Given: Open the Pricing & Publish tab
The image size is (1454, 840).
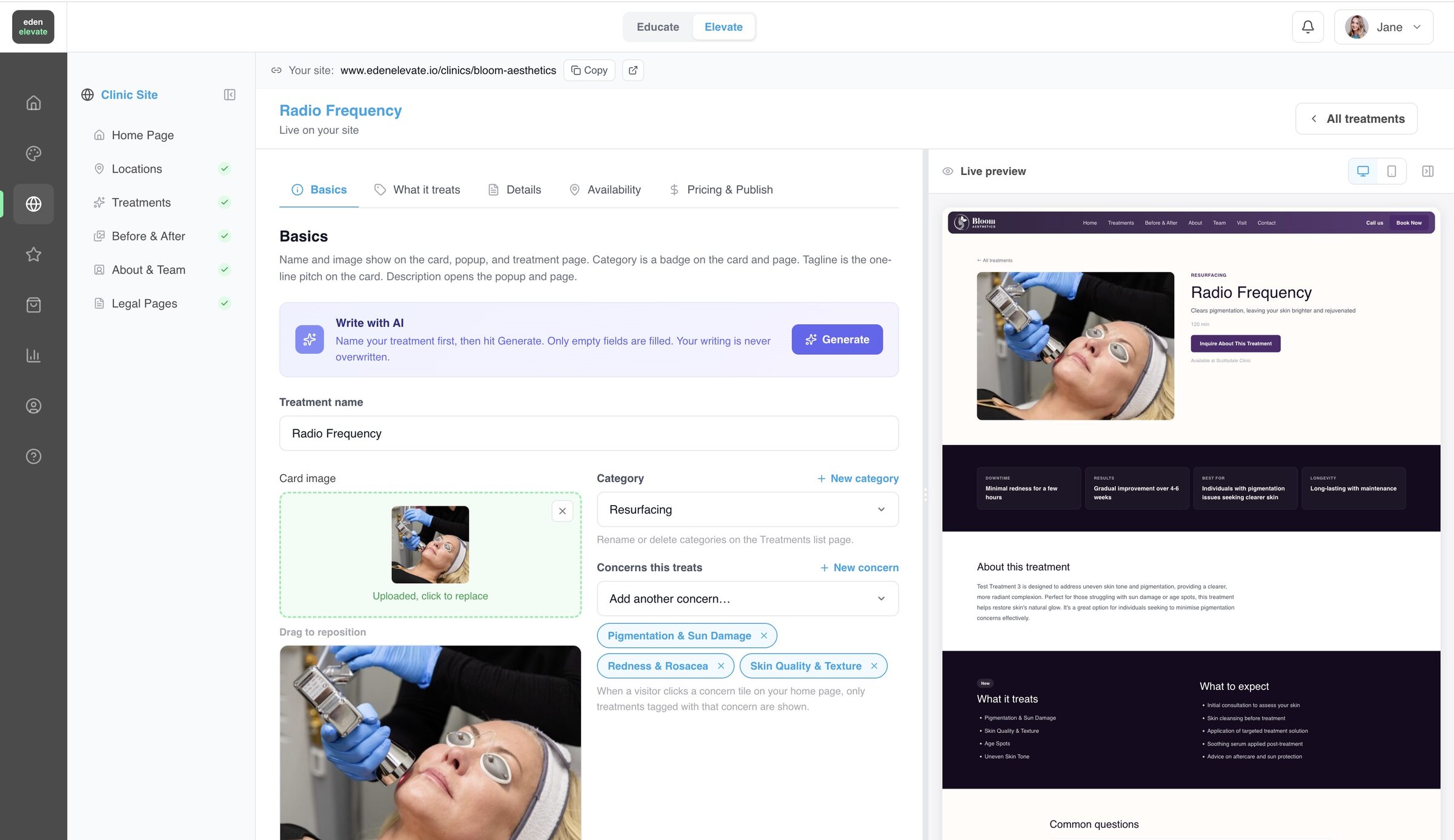Looking at the screenshot, I should coord(722,190).
